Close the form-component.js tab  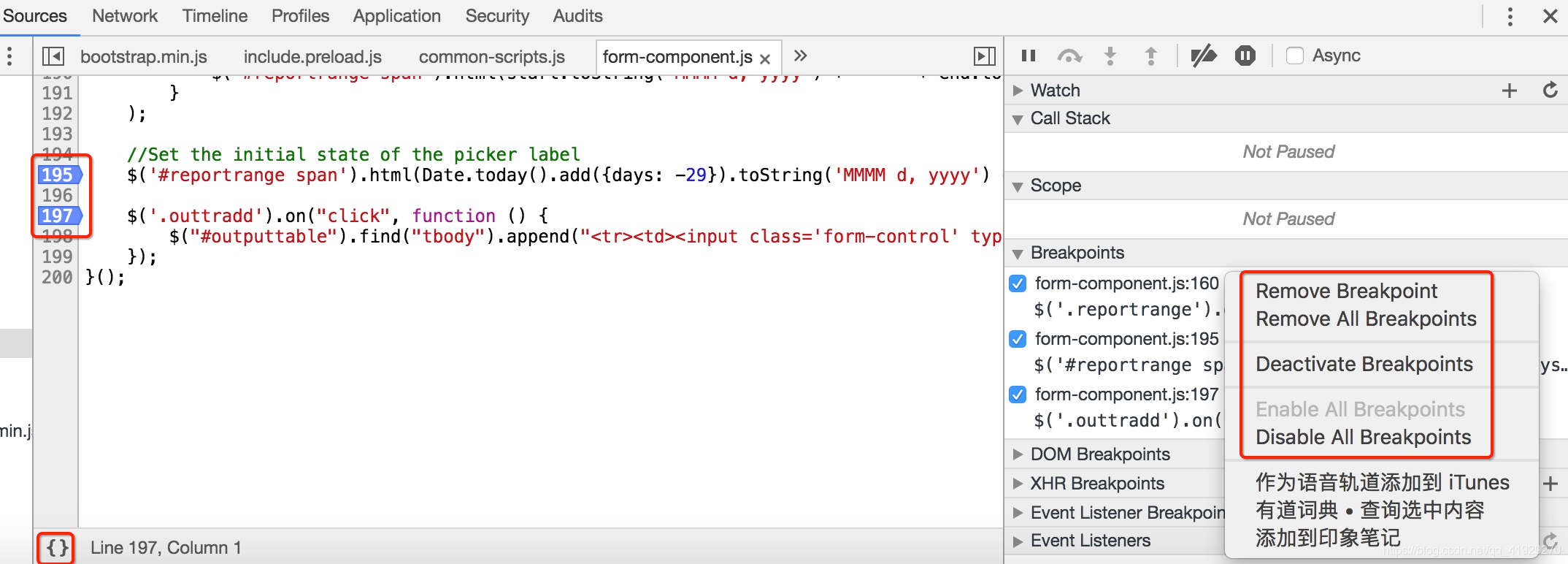coord(765,58)
